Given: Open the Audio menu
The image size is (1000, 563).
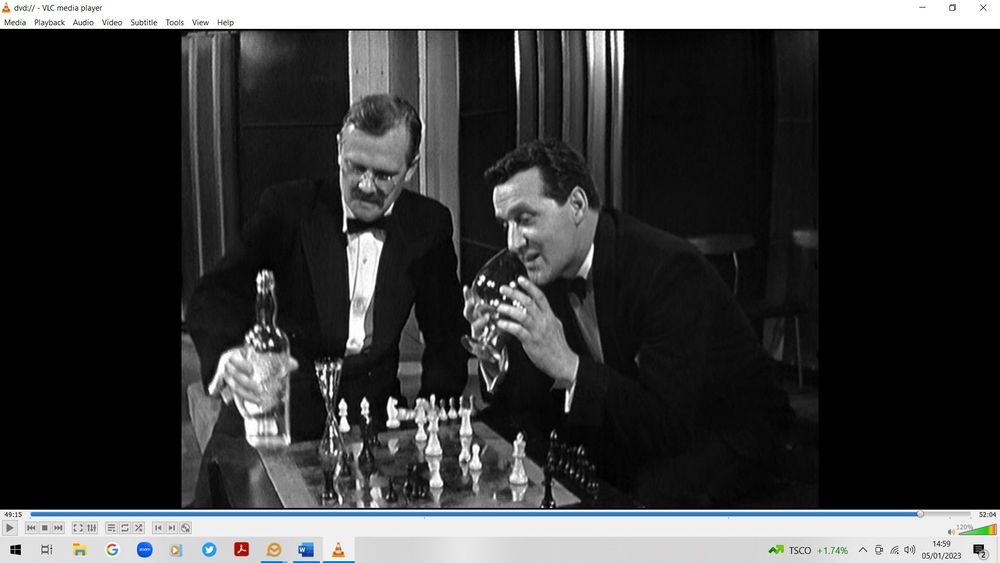Looking at the screenshot, I should (83, 22).
